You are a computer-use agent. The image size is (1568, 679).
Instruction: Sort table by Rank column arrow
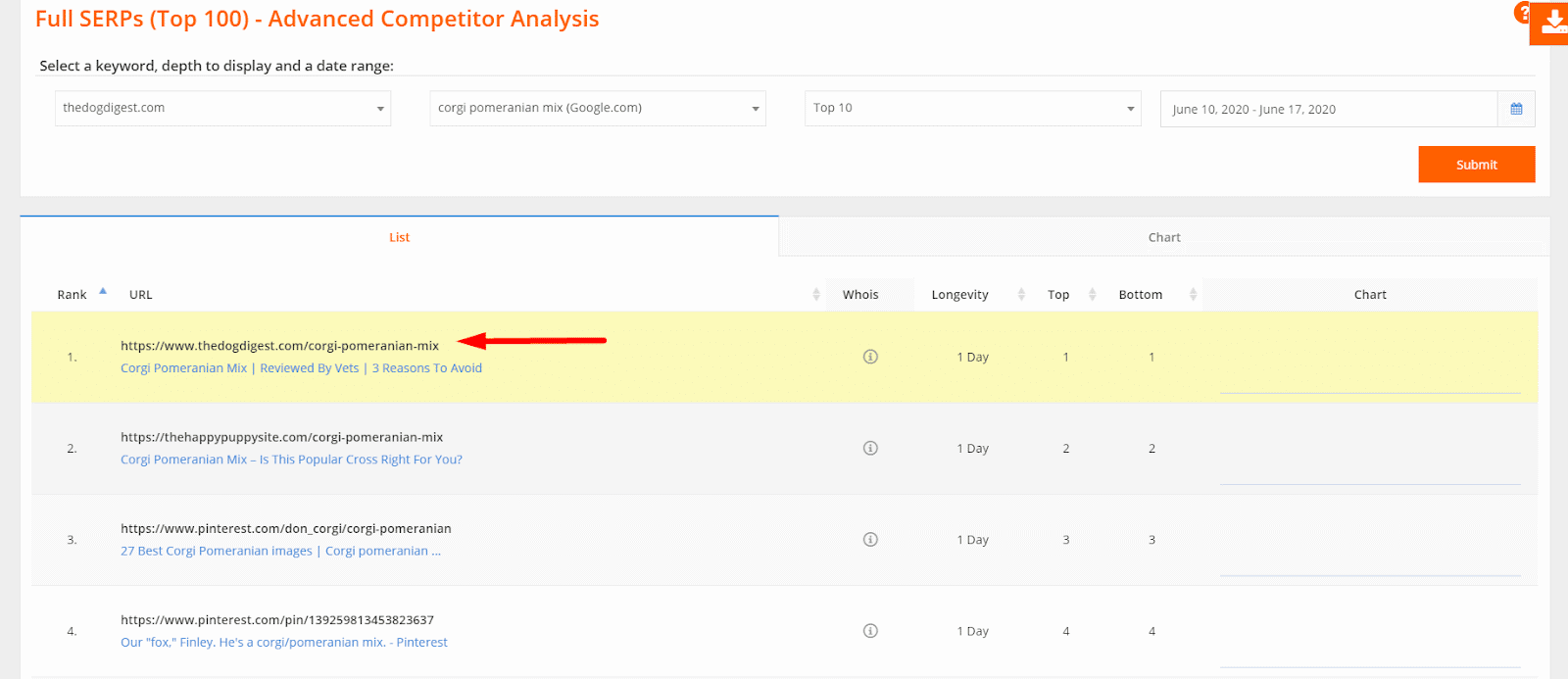pos(103,291)
